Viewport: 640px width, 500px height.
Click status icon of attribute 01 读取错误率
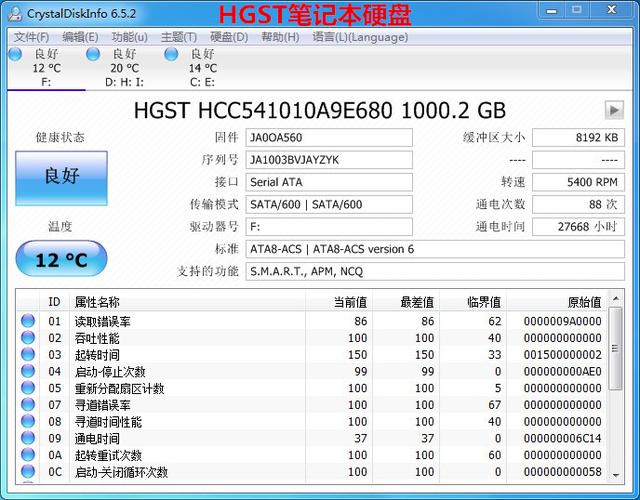[28, 321]
